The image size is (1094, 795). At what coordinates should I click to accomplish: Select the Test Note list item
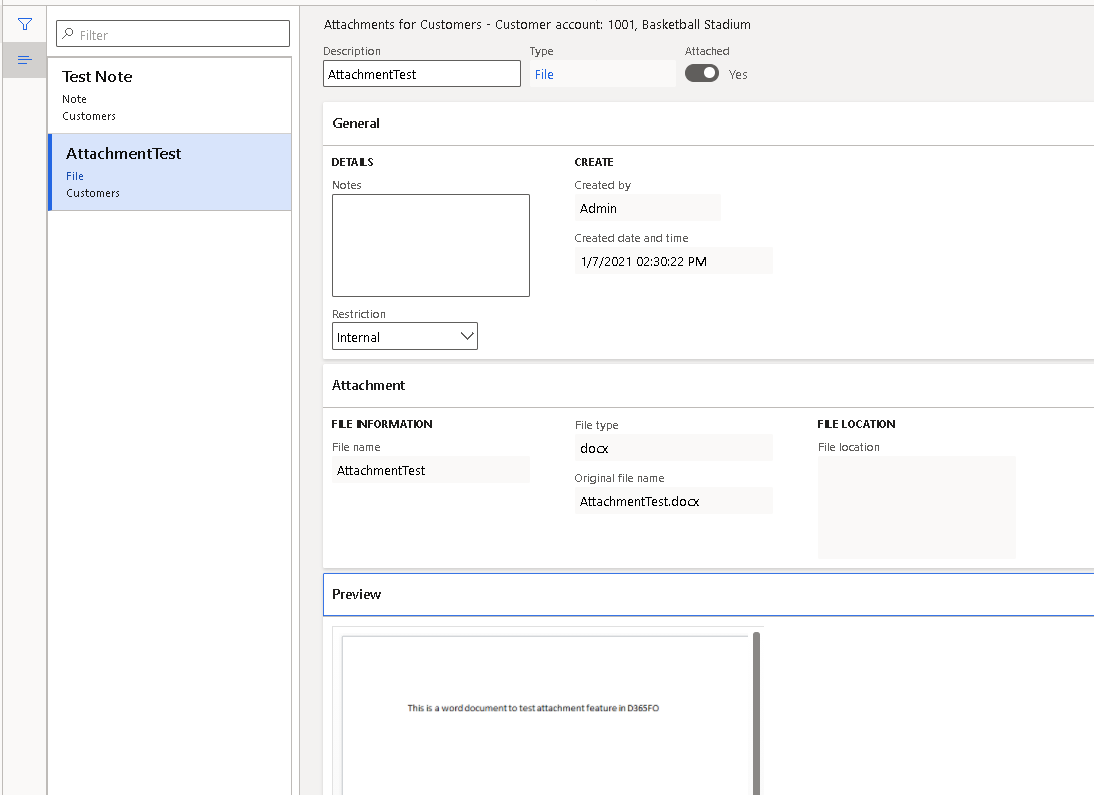(x=170, y=95)
